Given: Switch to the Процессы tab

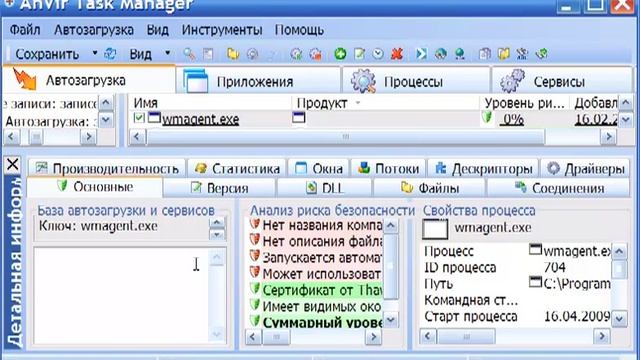Looking at the screenshot, I should click(416, 81).
